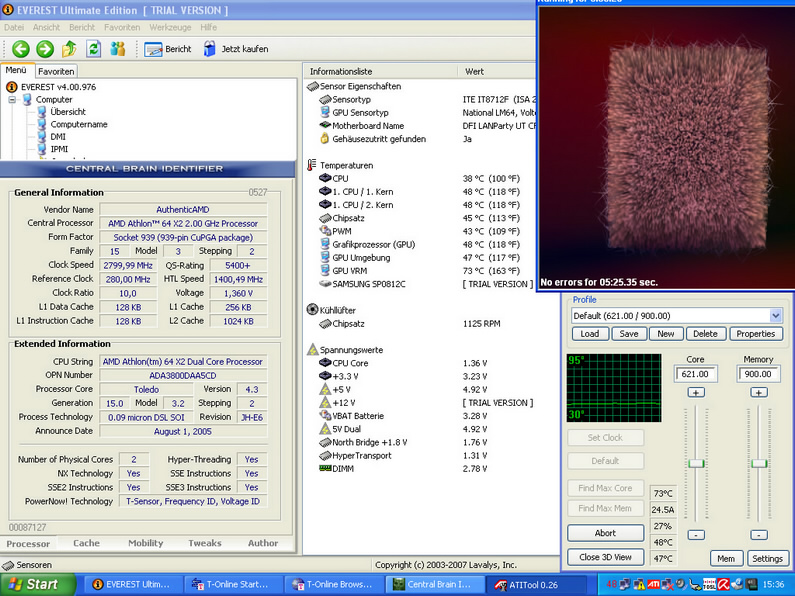Increase Core clock with plus button

pyautogui.click(x=697, y=393)
